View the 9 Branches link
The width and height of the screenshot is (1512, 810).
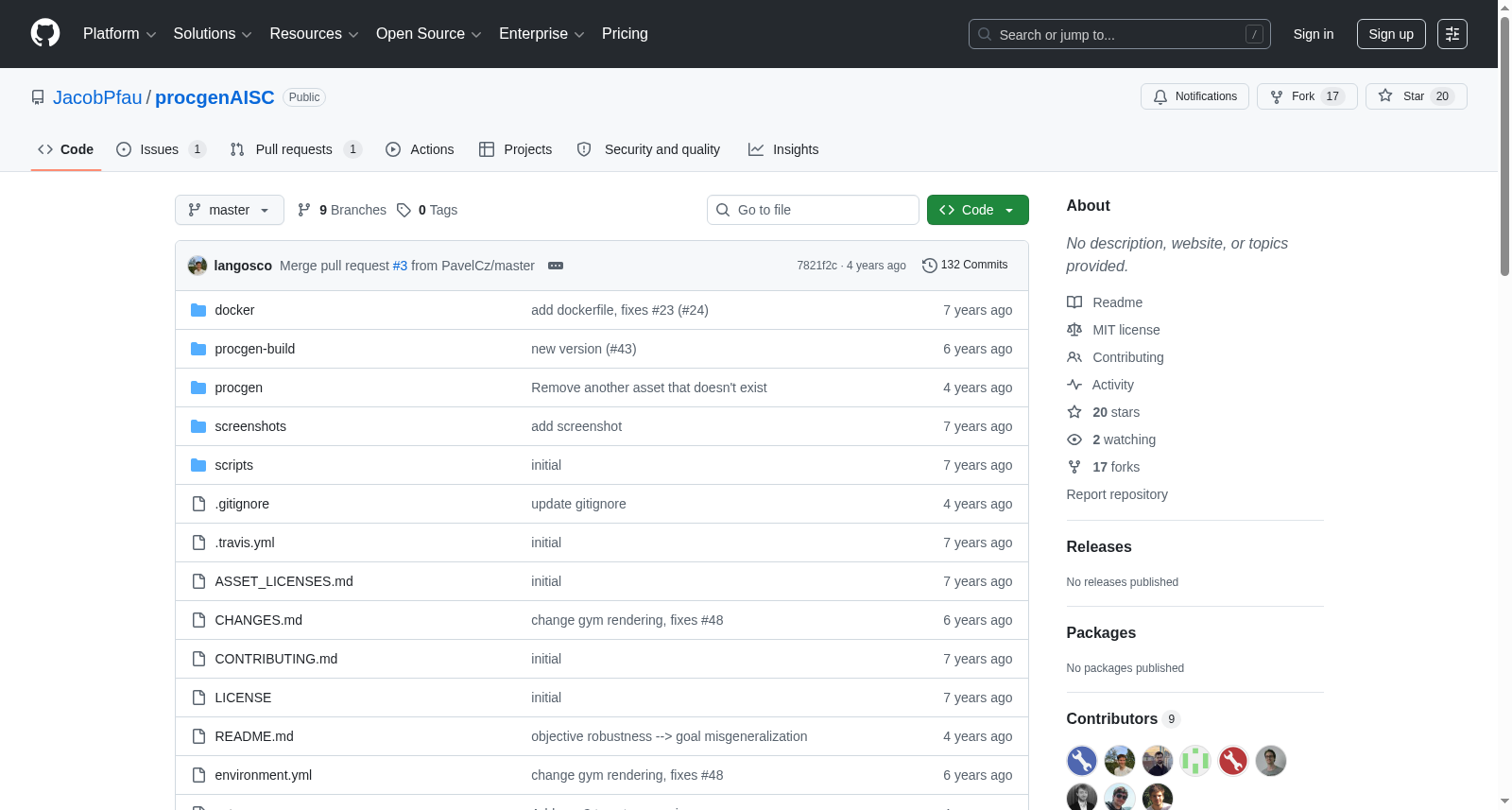[x=342, y=210]
